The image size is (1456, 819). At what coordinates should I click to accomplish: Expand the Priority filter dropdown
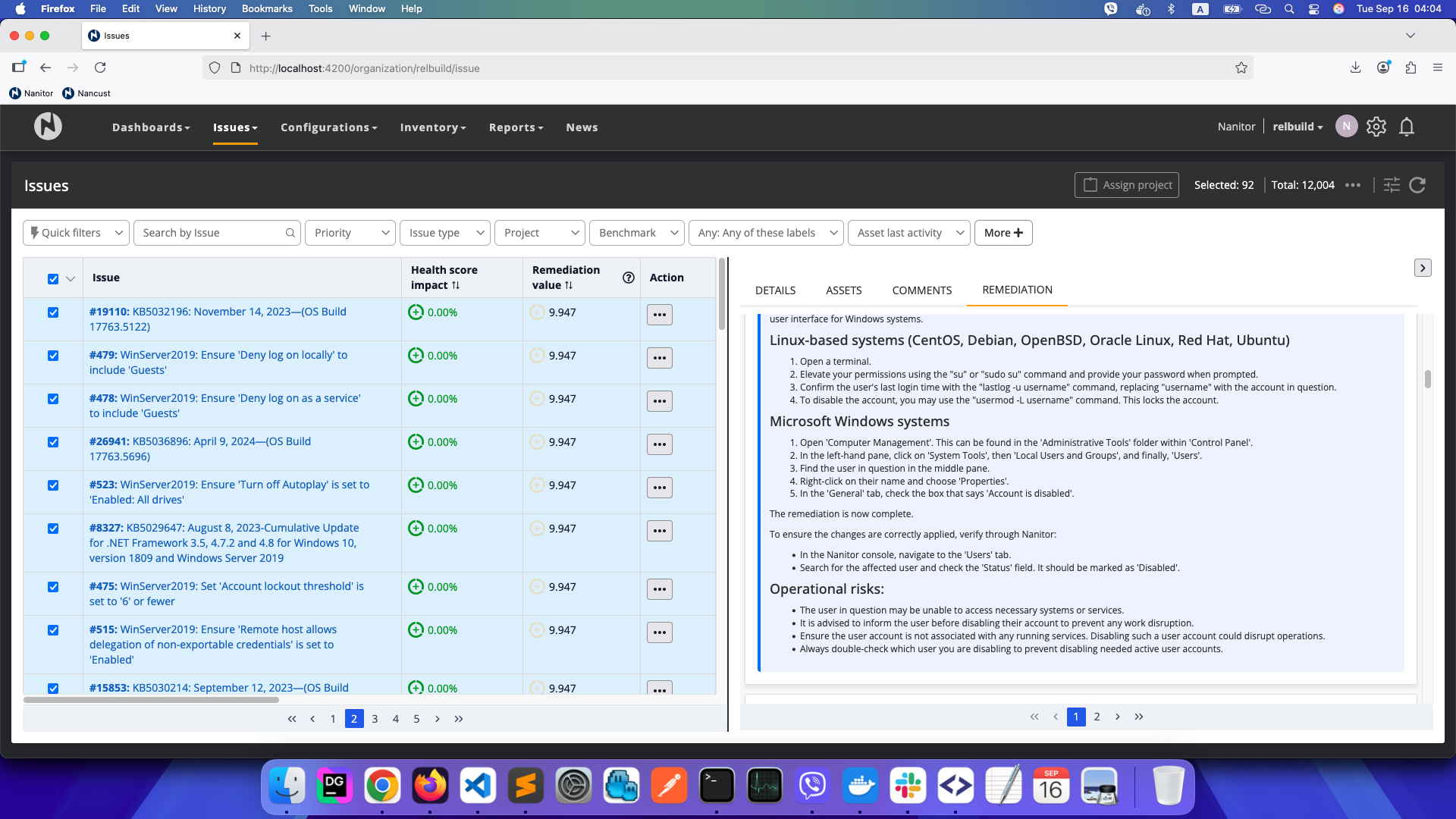coord(350,233)
